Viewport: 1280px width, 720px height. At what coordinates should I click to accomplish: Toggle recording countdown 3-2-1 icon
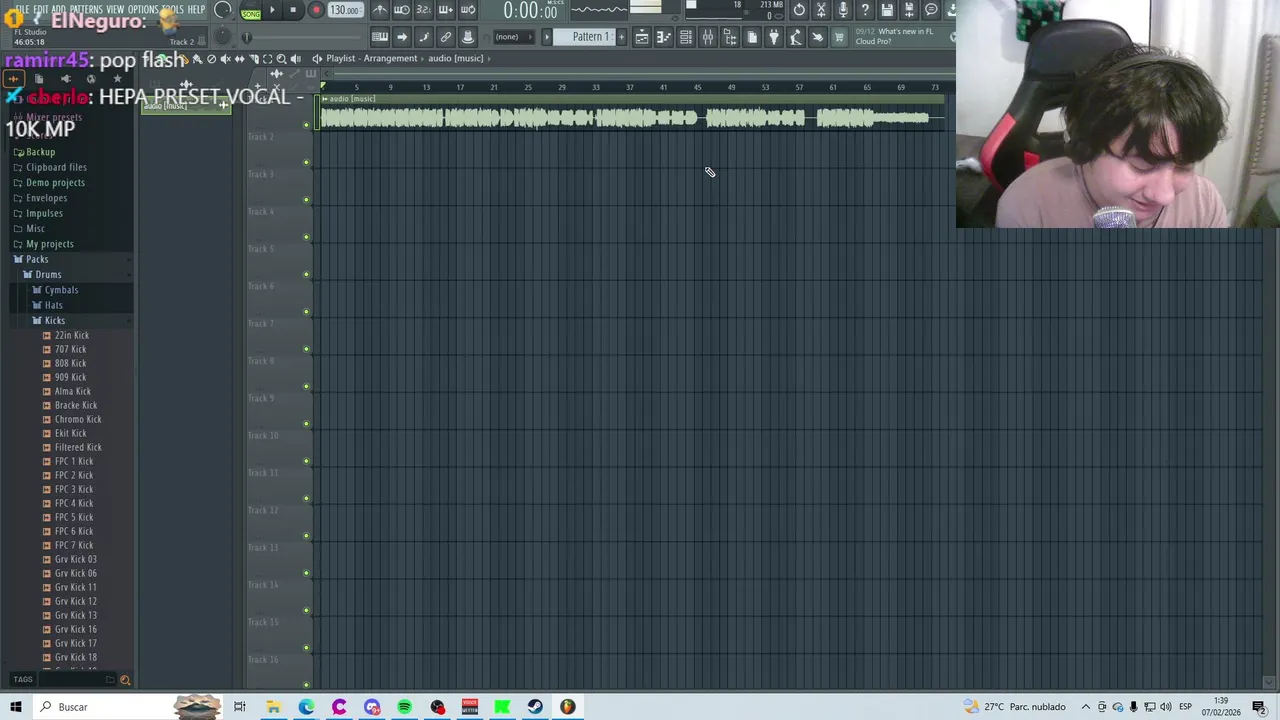pos(424,10)
